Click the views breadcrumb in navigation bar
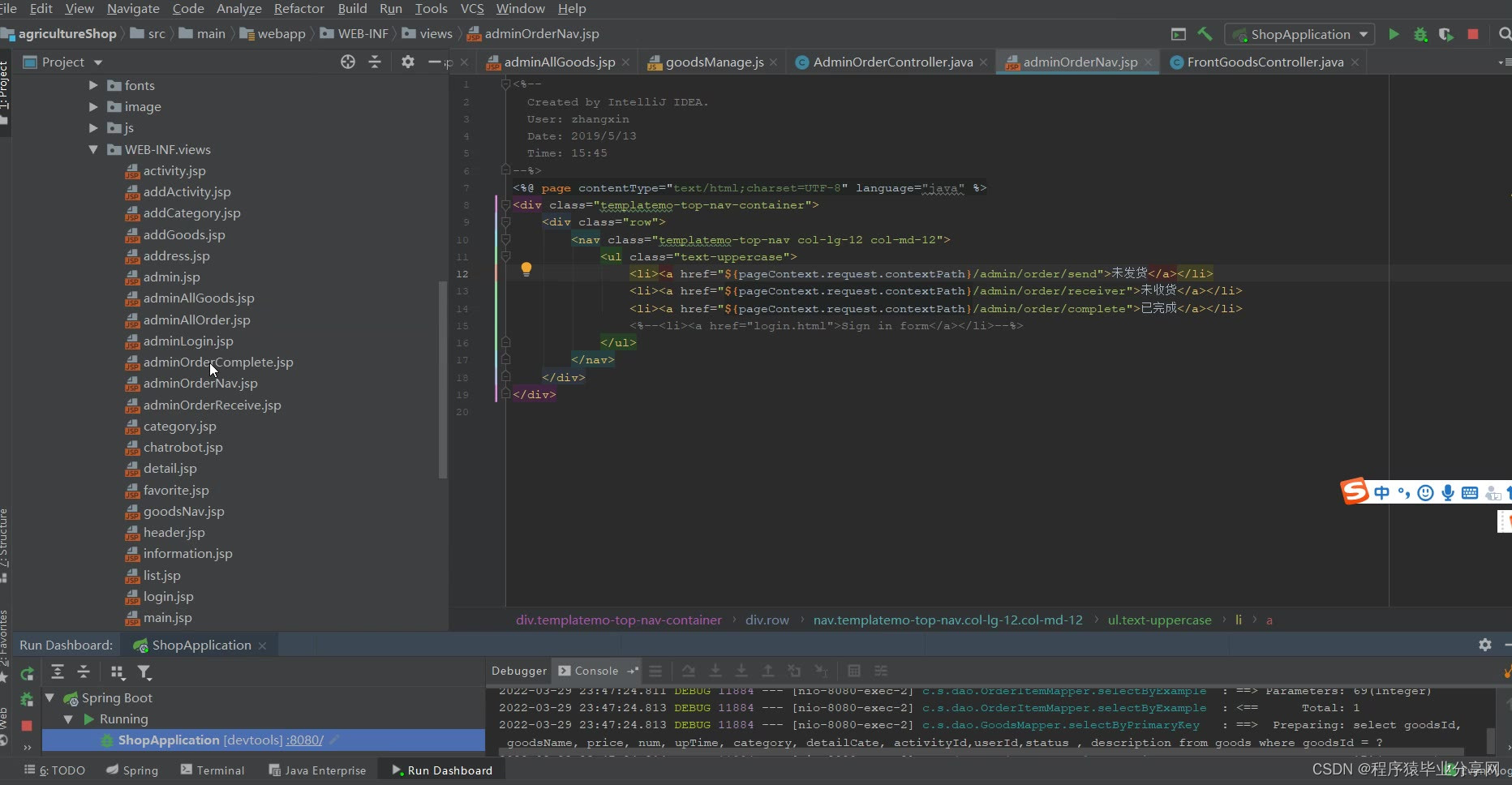The height and width of the screenshot is (785, 1512). [427, 34]
